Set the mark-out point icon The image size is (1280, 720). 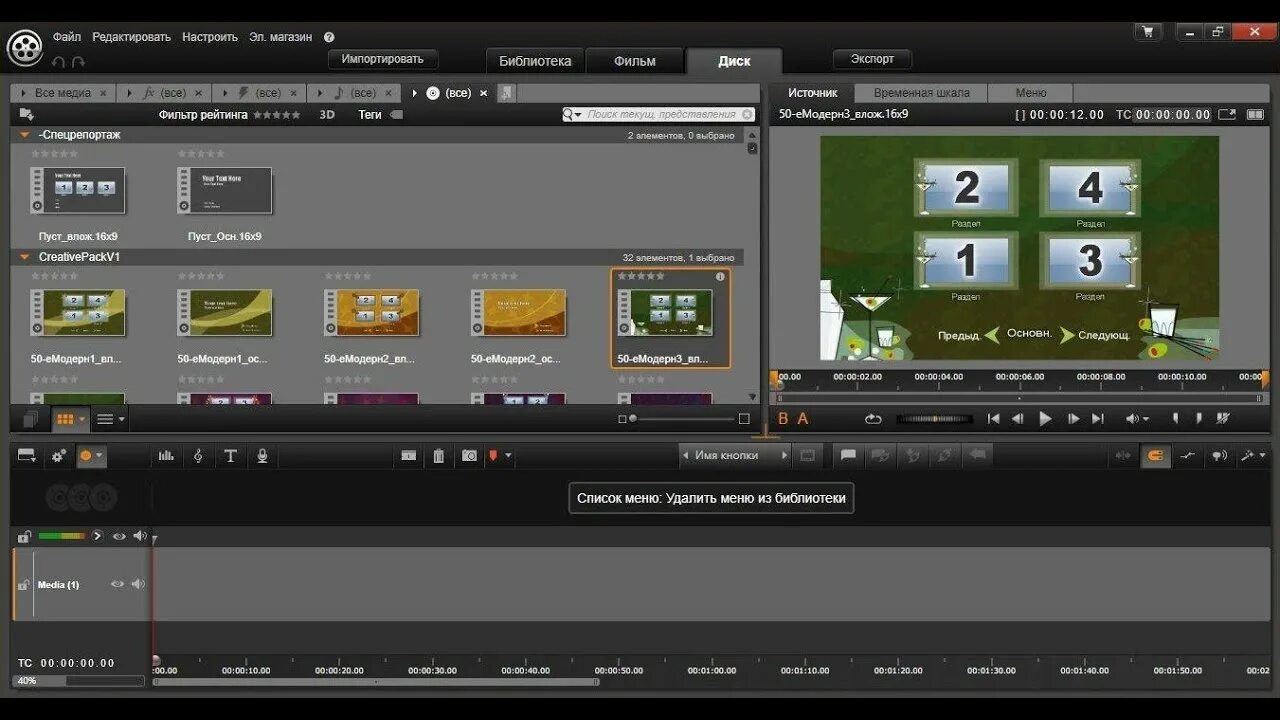(x=1199, y=419)
